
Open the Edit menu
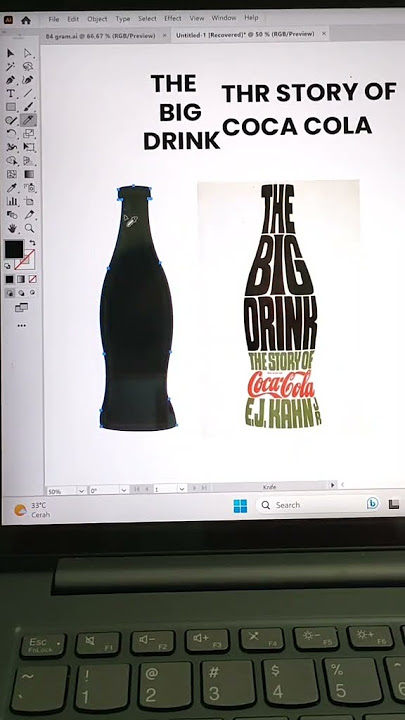[73, 19]
